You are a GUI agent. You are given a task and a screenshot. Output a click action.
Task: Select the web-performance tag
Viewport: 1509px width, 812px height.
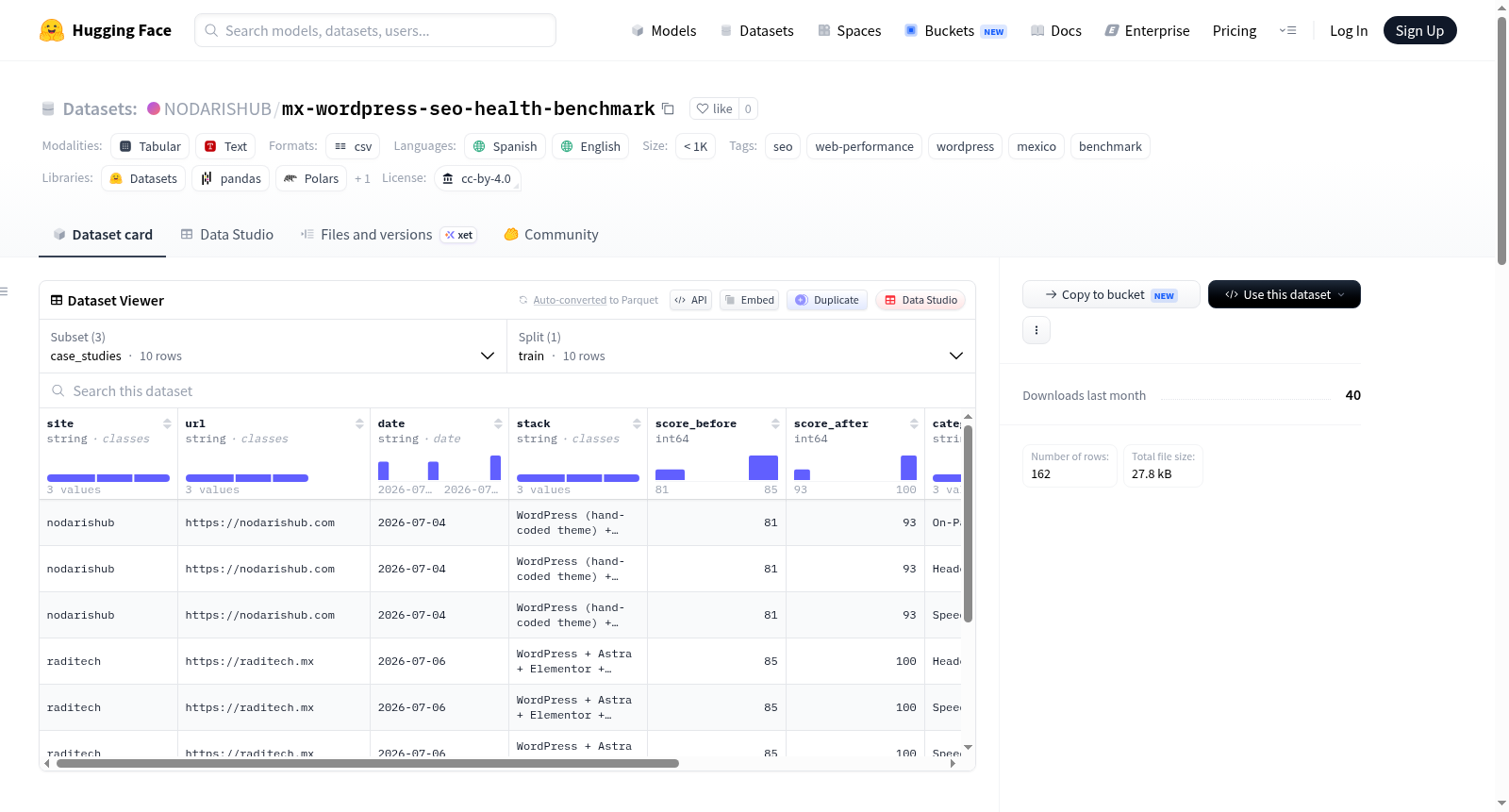click(864, 146)
